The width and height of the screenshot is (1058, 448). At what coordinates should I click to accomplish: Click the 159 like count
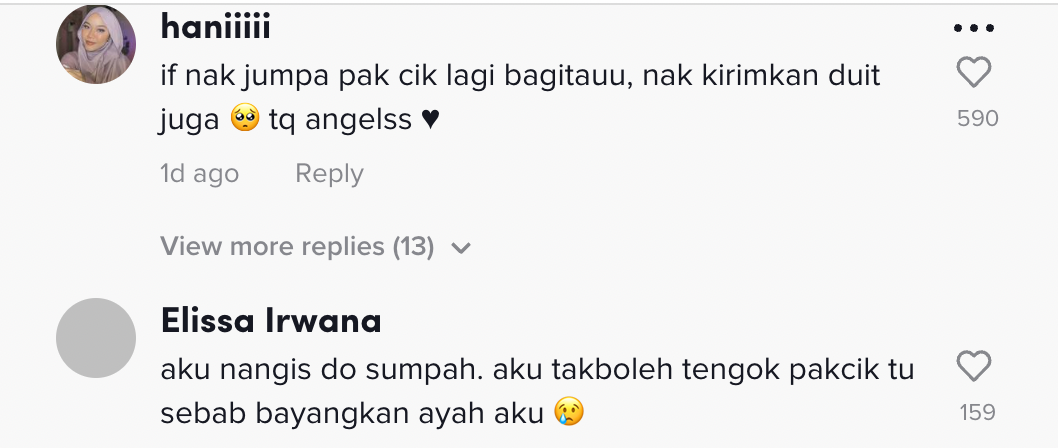[x=977, y=412]
